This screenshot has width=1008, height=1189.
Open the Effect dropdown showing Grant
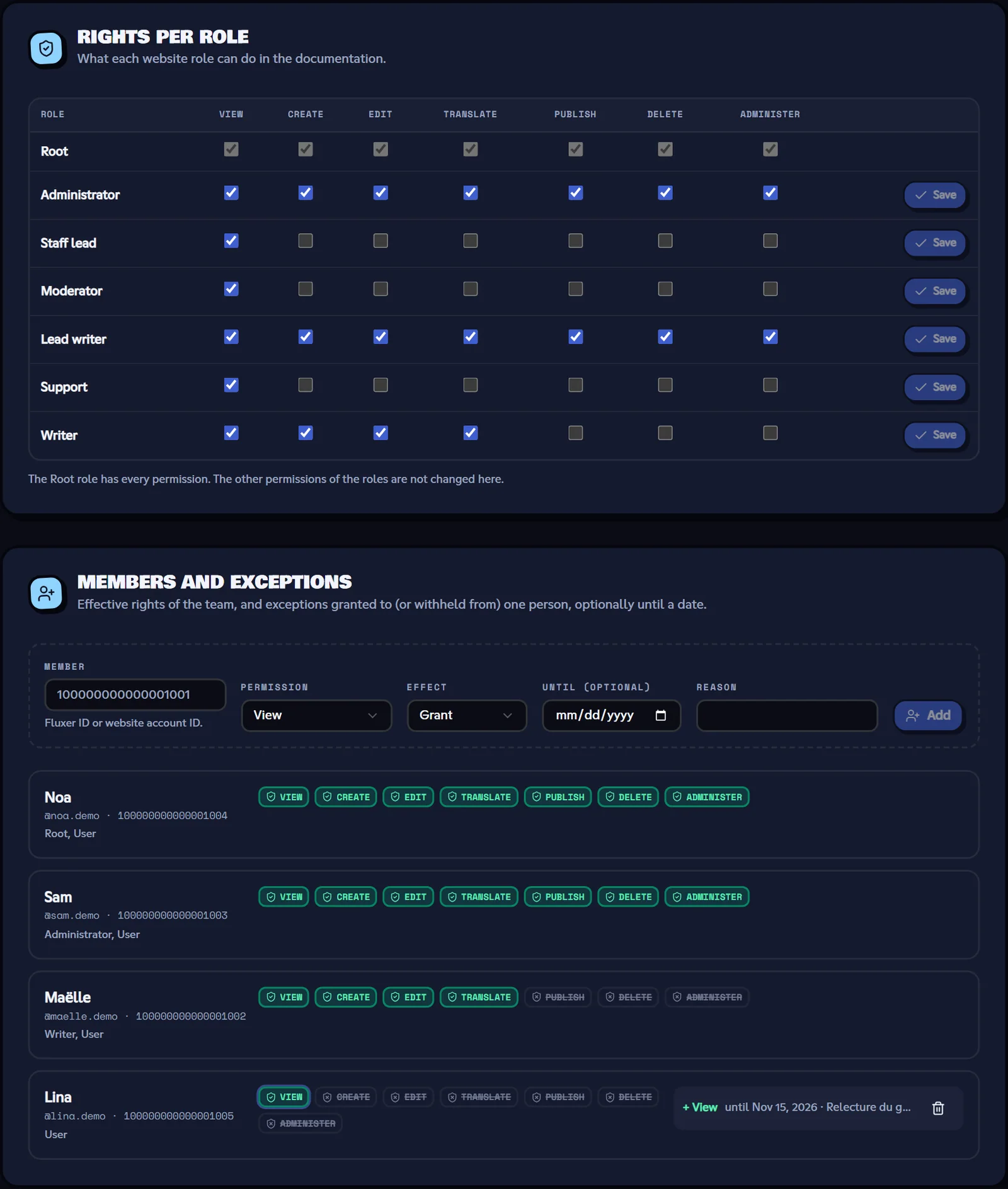[x=467, y=715]
